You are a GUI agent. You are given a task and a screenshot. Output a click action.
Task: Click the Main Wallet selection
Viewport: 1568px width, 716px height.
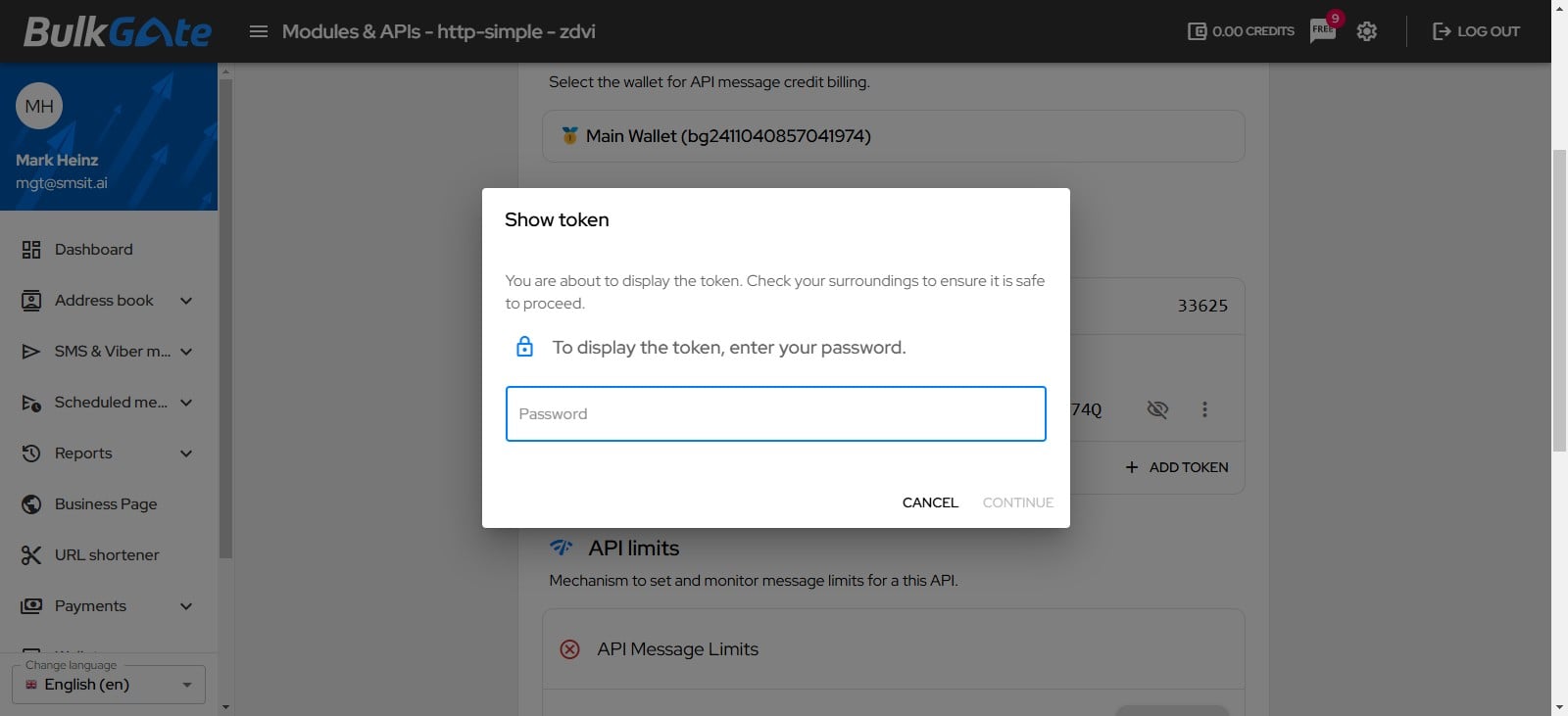point(893,136)
